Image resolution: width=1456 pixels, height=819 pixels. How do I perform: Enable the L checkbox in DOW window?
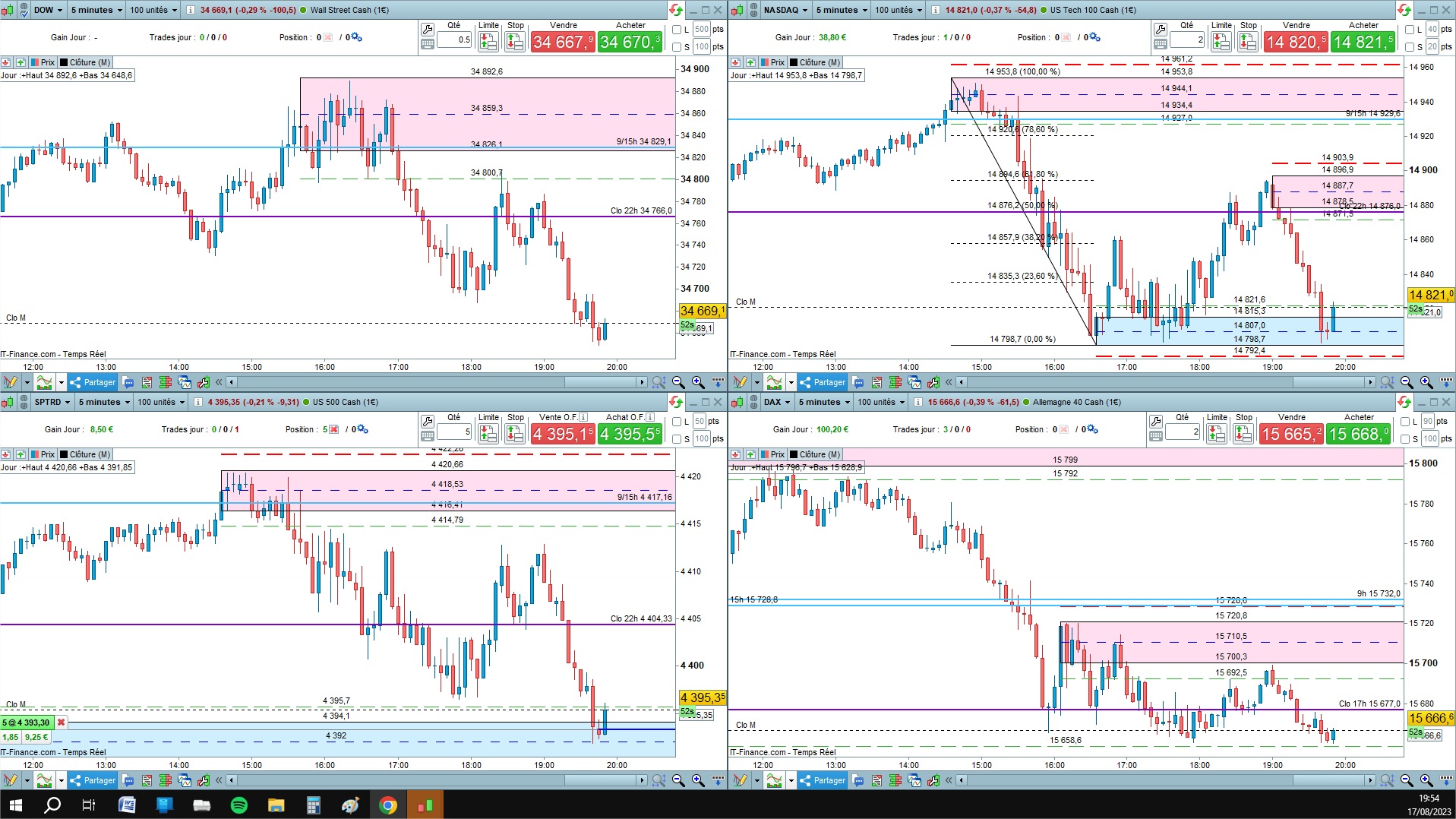click(677, 30)
